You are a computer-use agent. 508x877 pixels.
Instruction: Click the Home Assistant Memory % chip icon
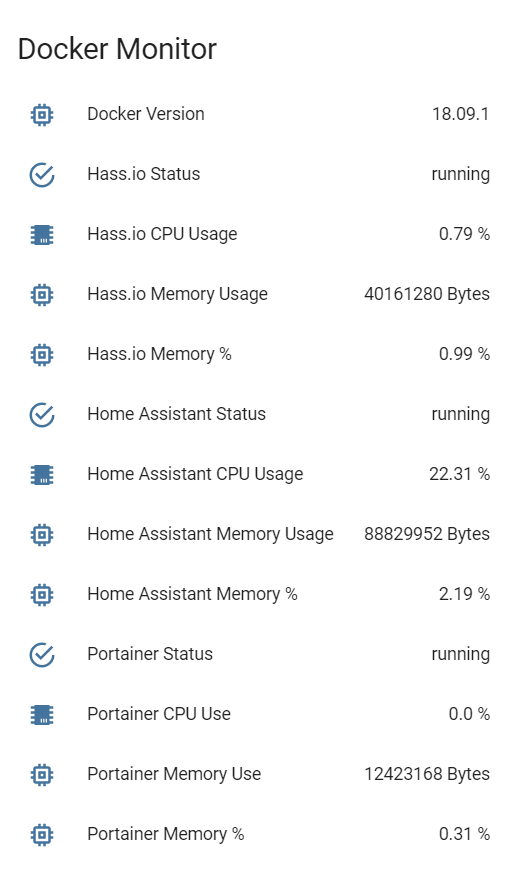(x=42, y=595)
